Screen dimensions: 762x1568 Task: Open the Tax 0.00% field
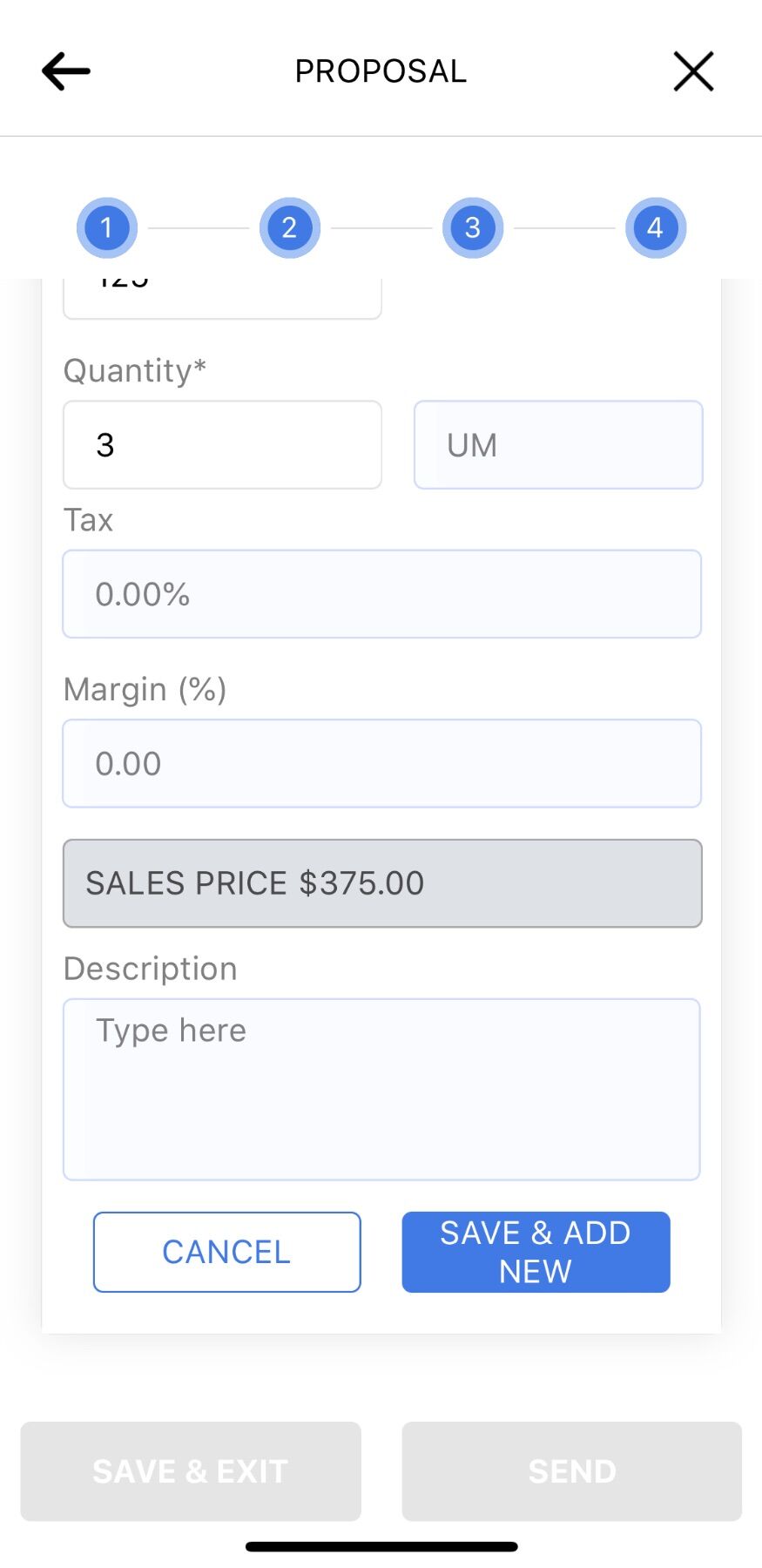(381, 594)
